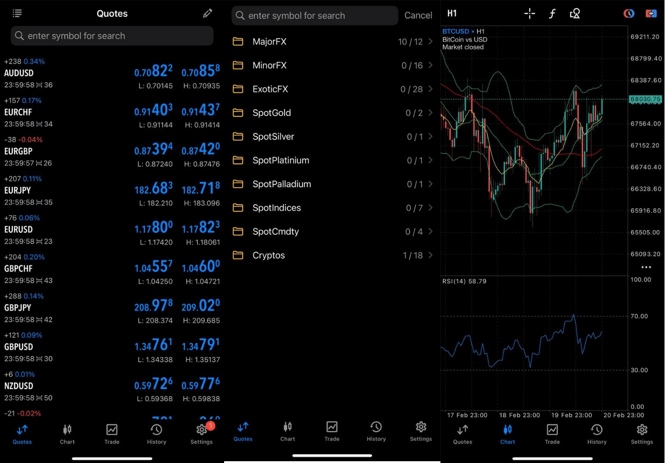The width and height of the screenshot is (667, 463).
Task: Select the EURJPY quote row
Action: [112, 191]
